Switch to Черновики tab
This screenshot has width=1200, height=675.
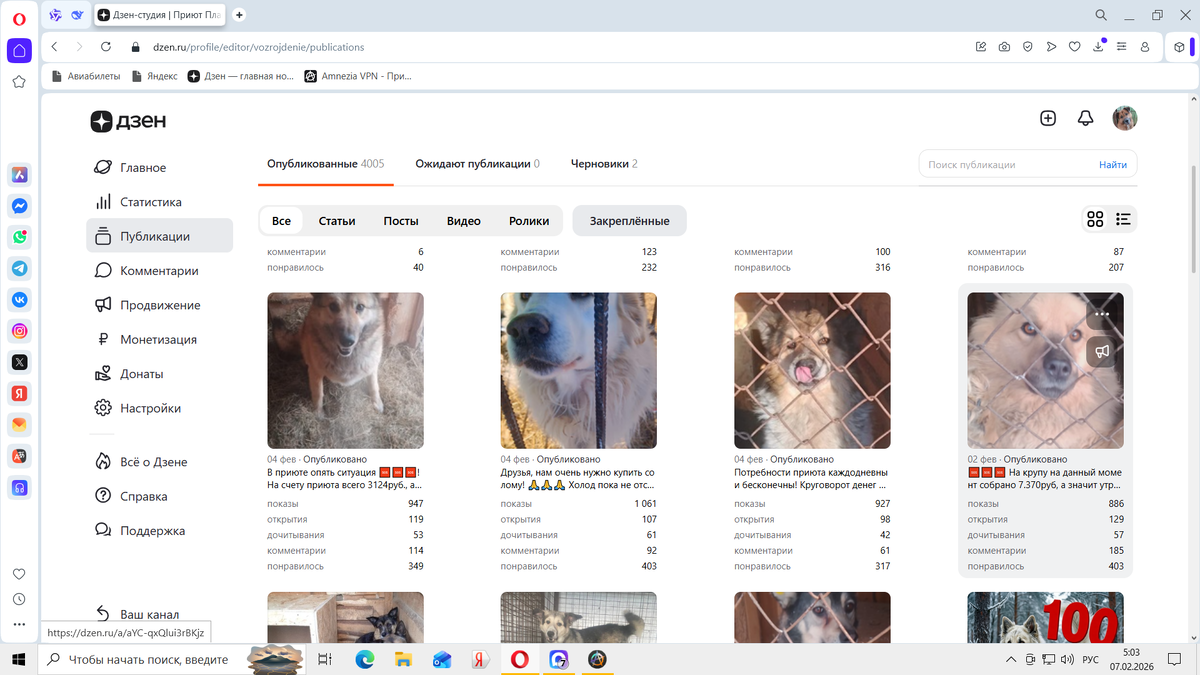coord(604,164)
